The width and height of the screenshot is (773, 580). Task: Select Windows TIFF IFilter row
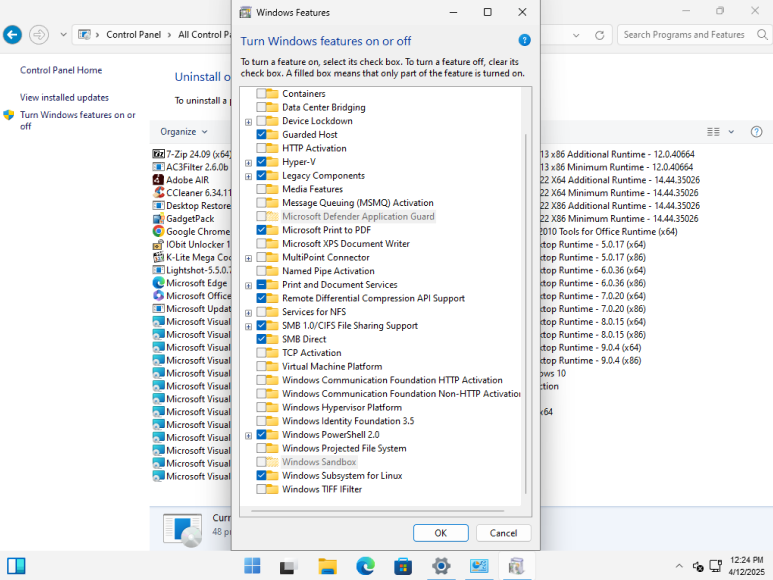pyautogui.click(x=322, y=489)
